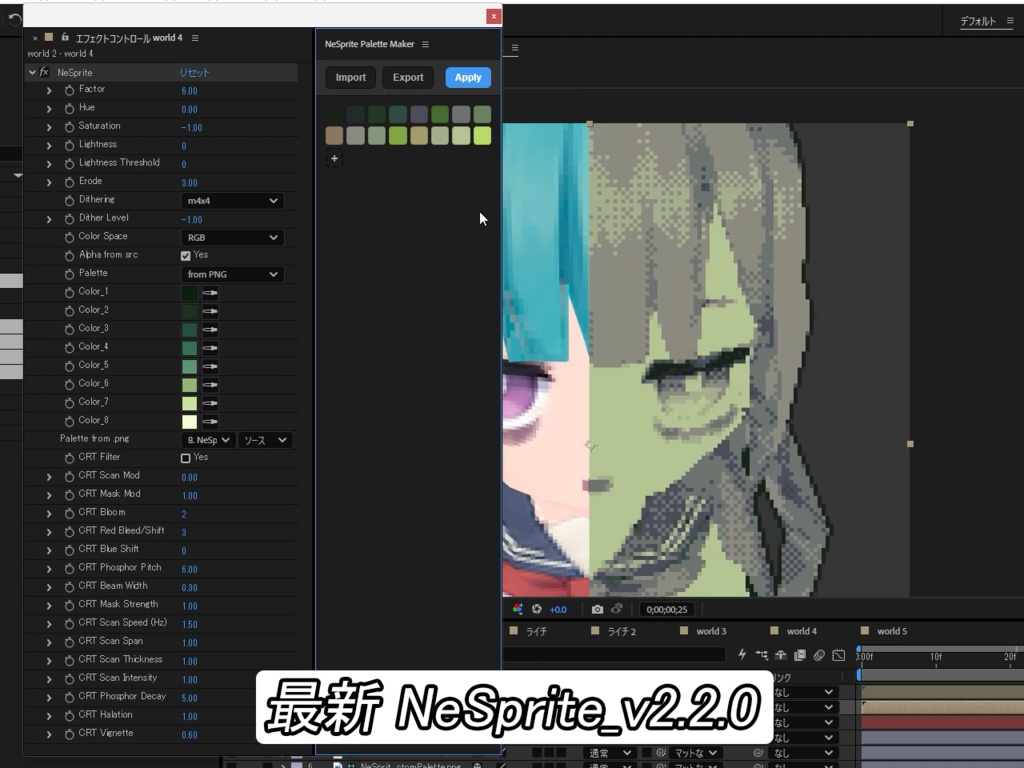This screenshot has height=768, width=1024.
Task: Open the Effect Controls panel menu icon
Action: (195, 38)
